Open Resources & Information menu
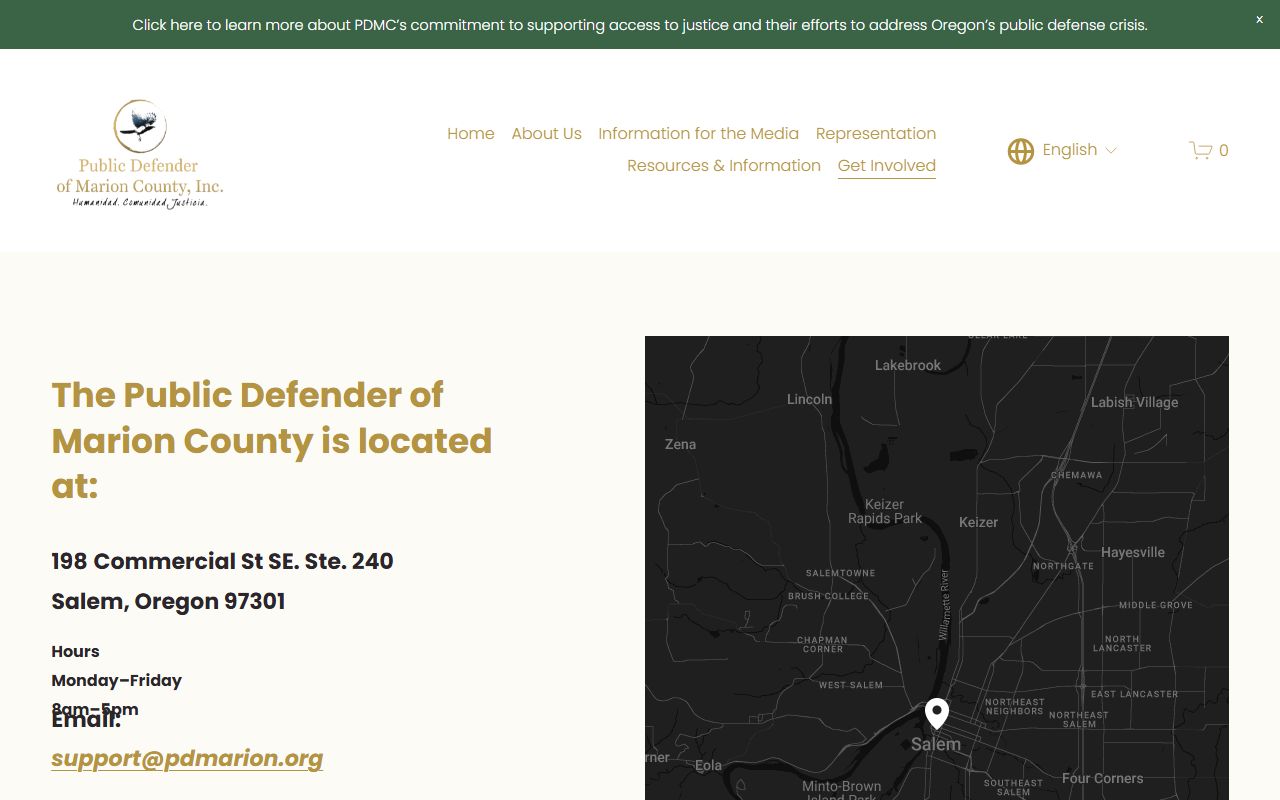The width and height of the screenshot is (1280, 800). pyautogui.click(x=724, y=165)
